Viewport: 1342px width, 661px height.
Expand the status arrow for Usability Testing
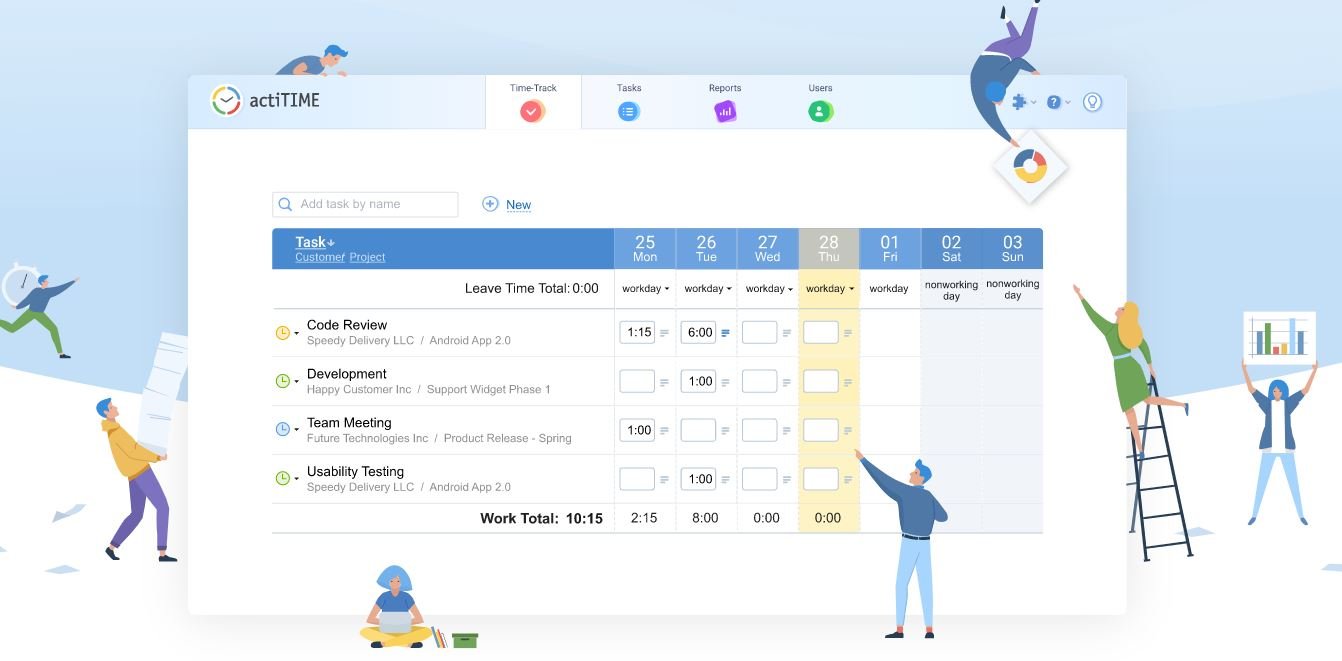click(x=296, y=480)
